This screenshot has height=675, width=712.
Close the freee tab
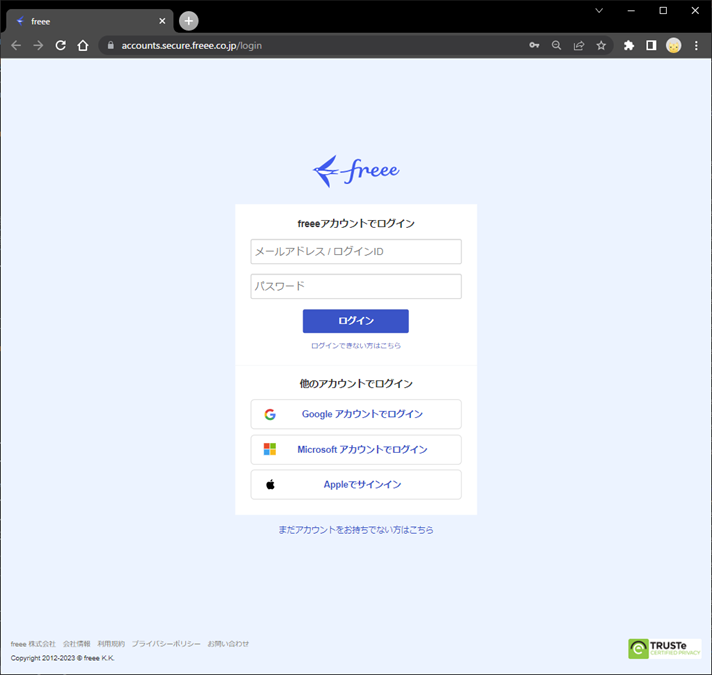162,21
